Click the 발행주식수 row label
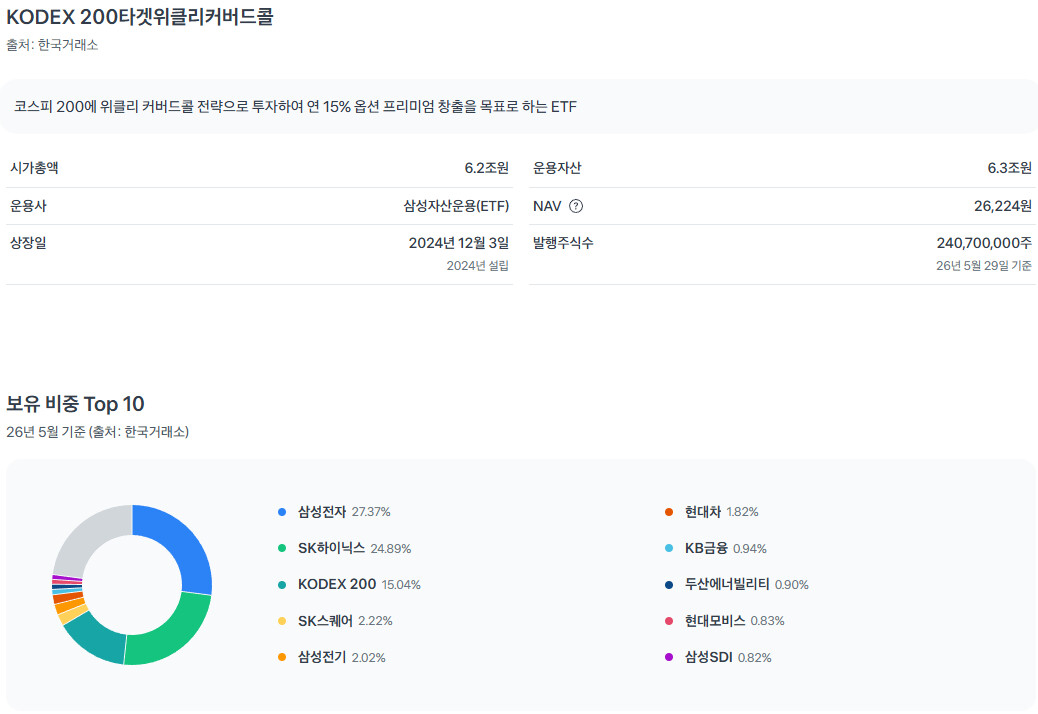The height and width of the screenshot is (714, 1038). [563, 243]
